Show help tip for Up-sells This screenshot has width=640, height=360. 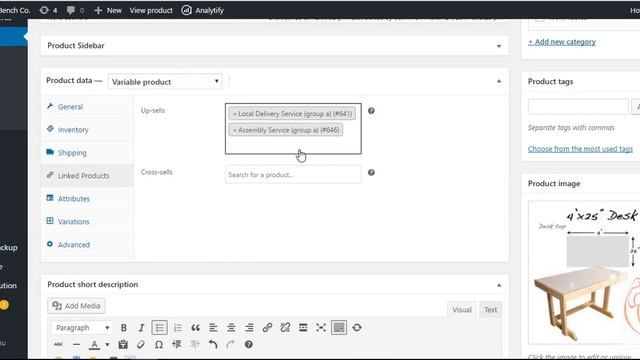pyautogui.click(x=371, y=111)
